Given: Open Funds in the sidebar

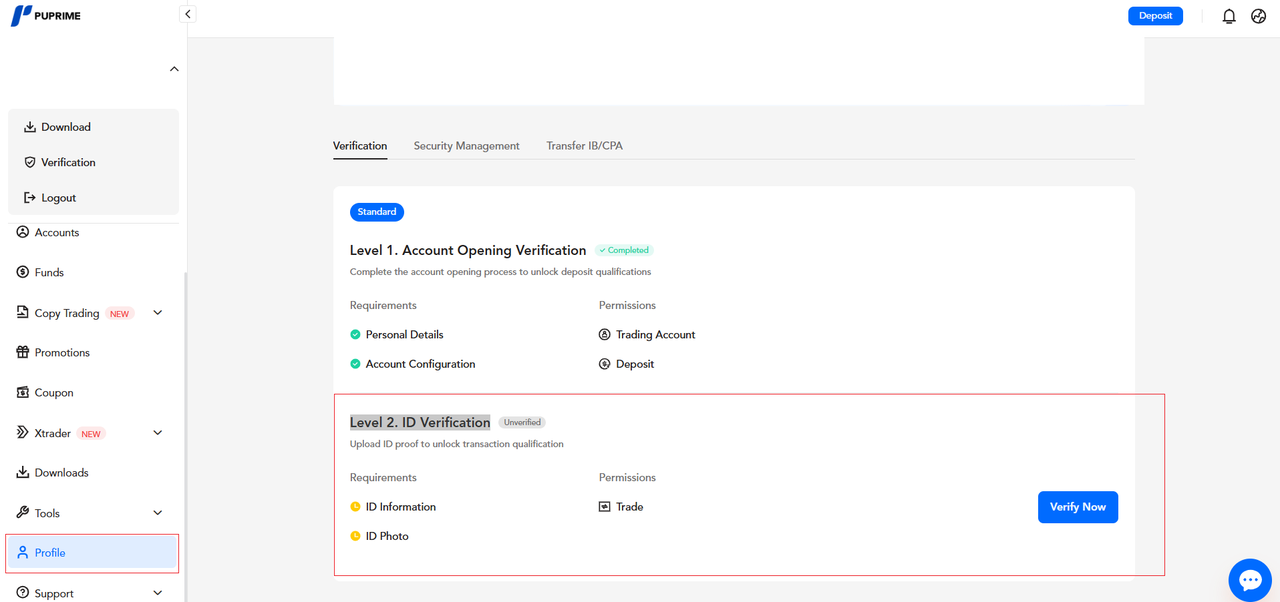Looking at the screenshot, I should click(x=49, y=272).
